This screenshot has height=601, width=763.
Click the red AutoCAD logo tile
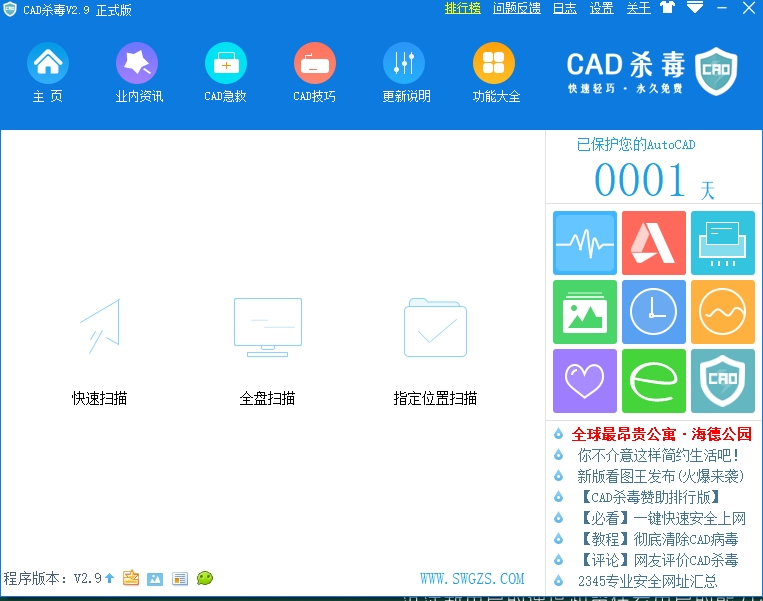tap(654, 243)
